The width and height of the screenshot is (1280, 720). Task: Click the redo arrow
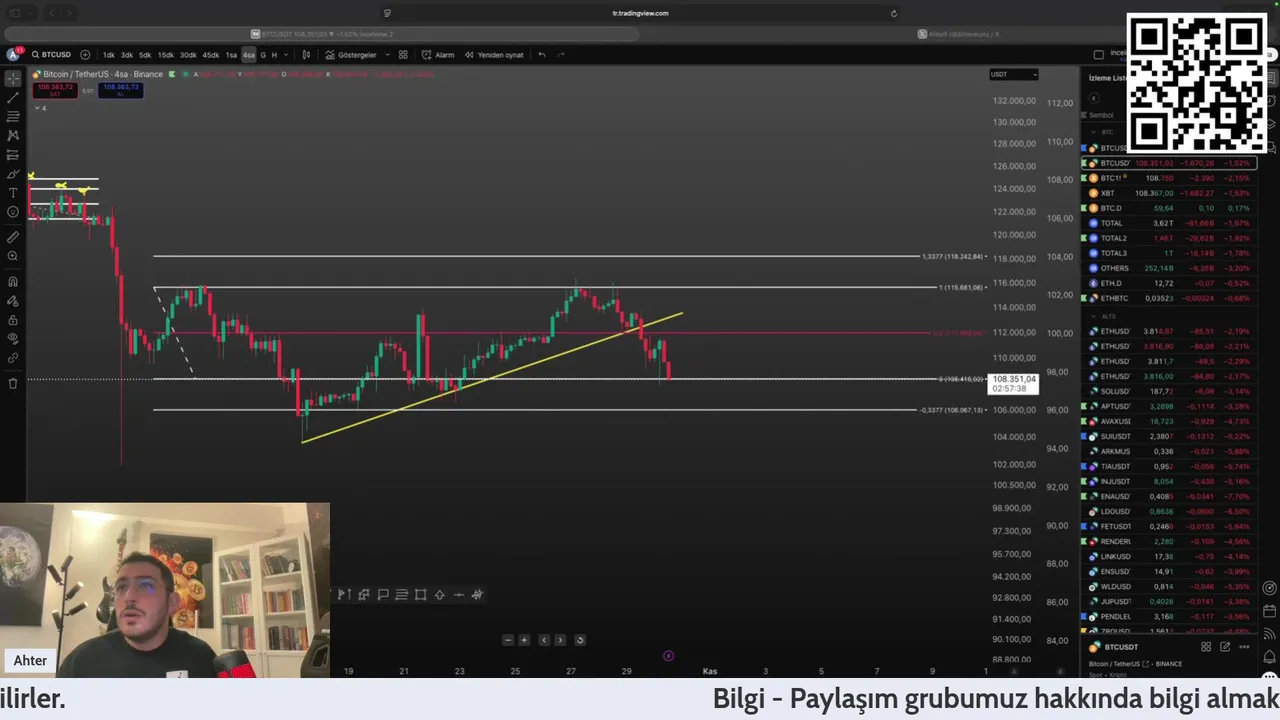coord(561,55)
